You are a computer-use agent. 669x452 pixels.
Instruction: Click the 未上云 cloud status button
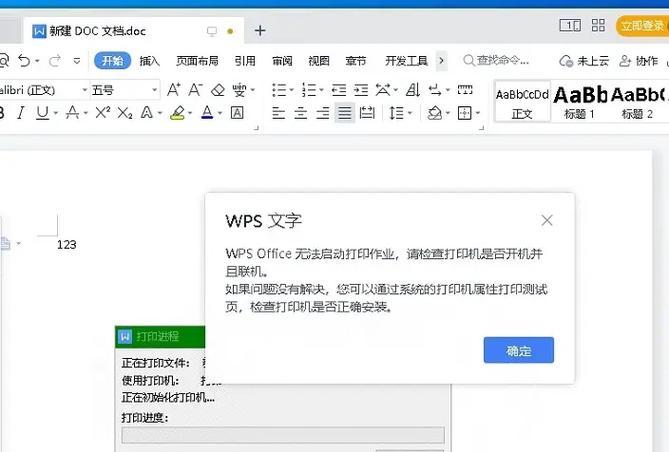coord(584,61)
